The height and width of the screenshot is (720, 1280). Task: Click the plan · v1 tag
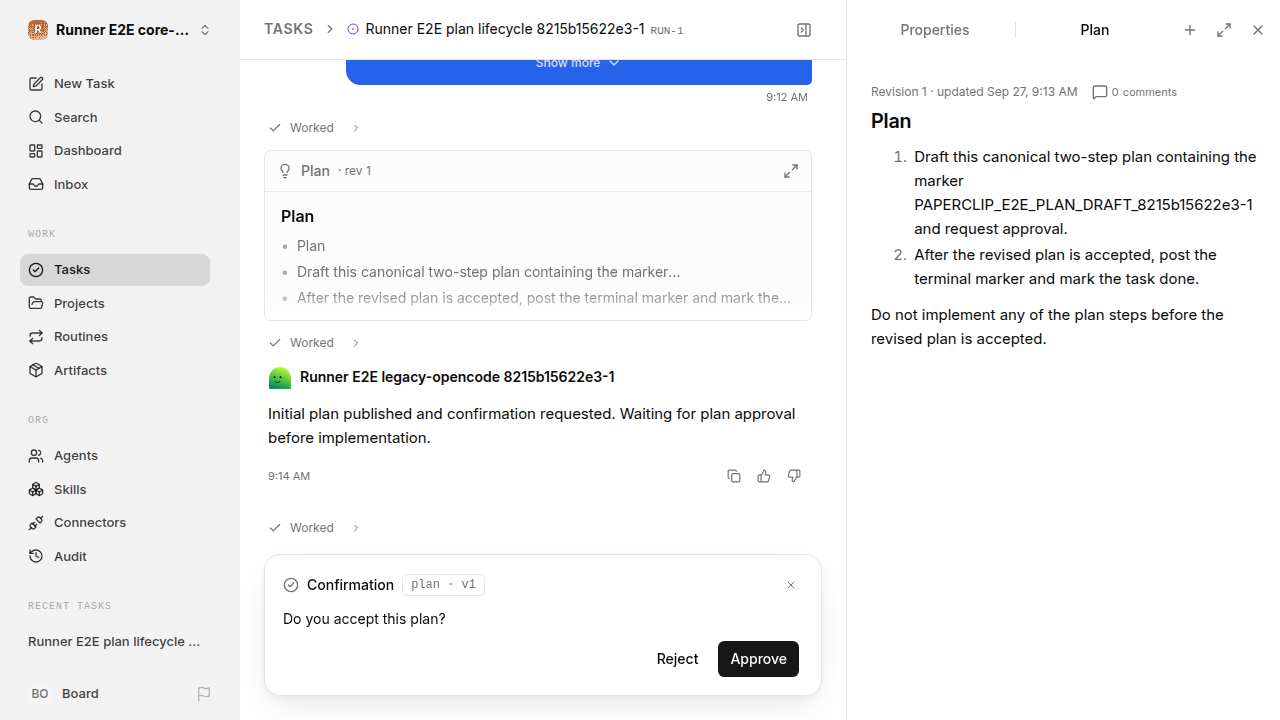(x=443, y=585)
